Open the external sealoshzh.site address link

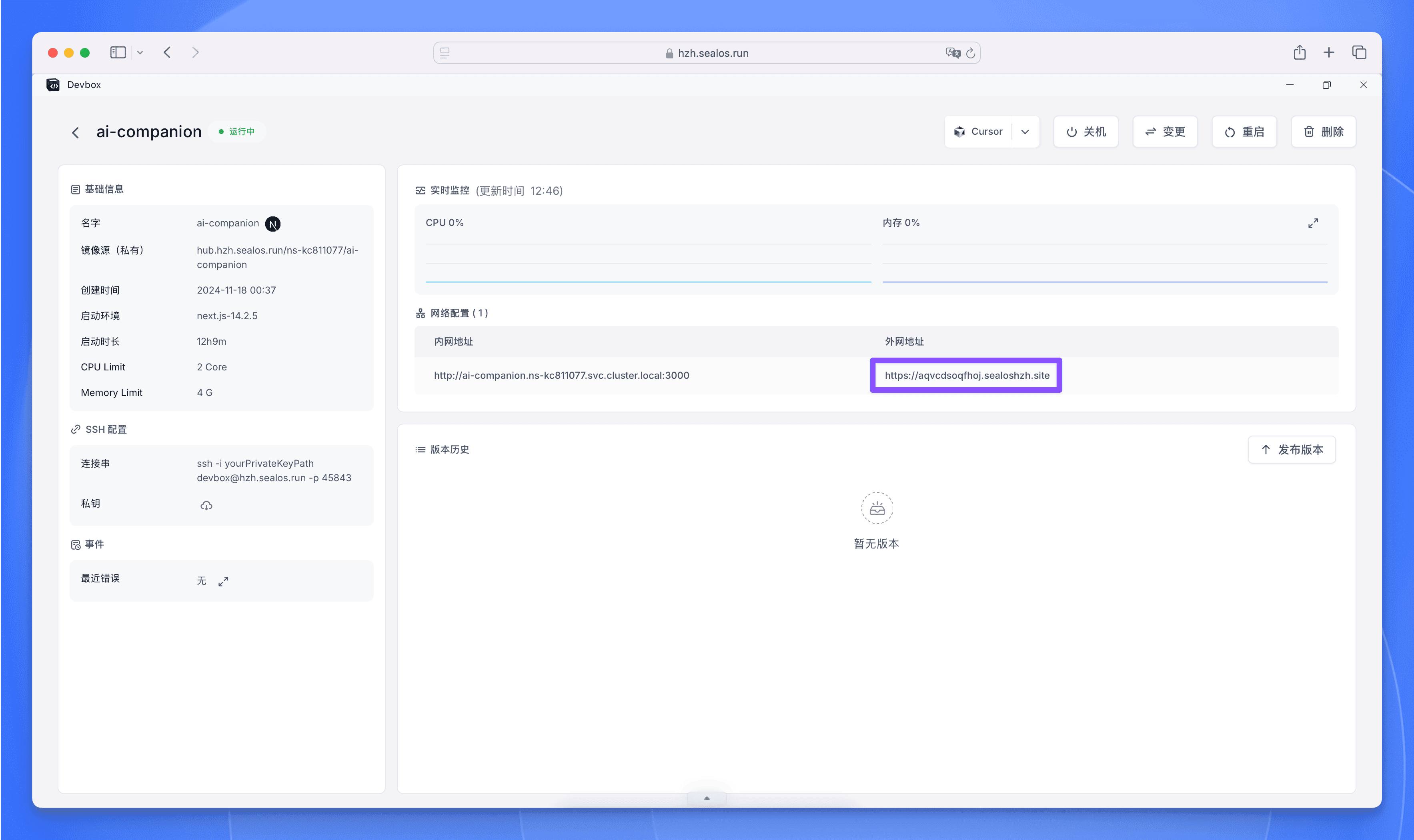[966, 375]
